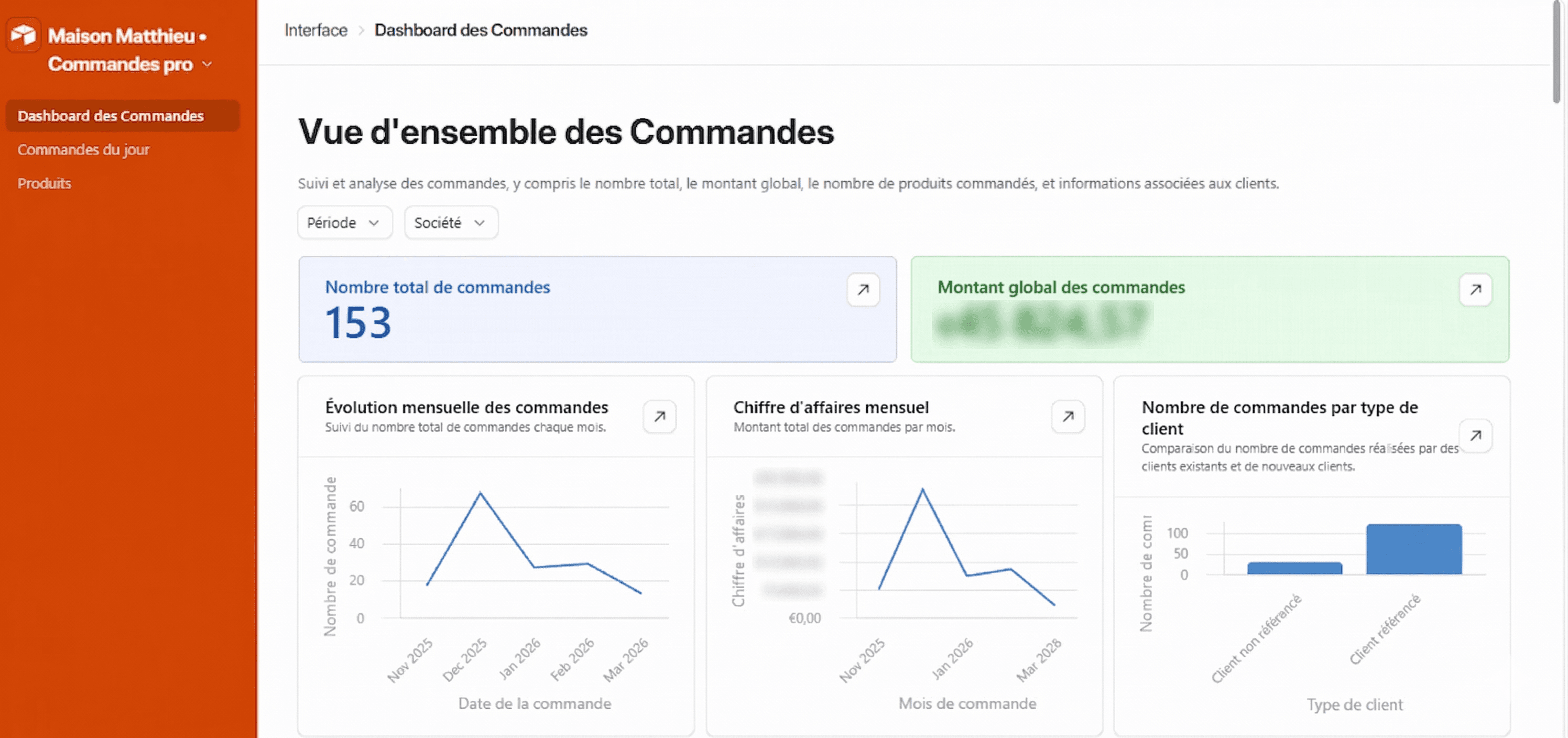Click the blurred montant global value
The height and width of the screenshot is (738, 1568).
tap(1041, 323)
